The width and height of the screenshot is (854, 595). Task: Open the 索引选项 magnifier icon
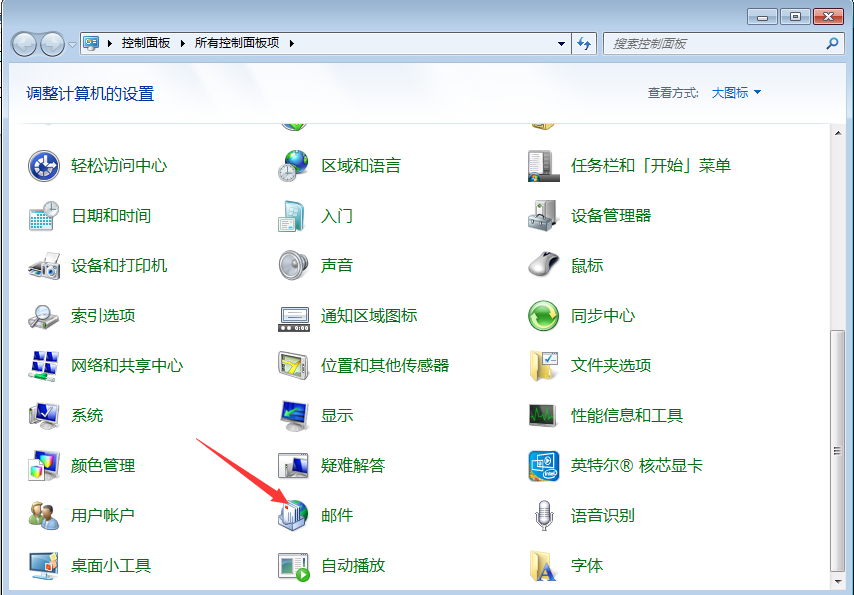point(44,316)
